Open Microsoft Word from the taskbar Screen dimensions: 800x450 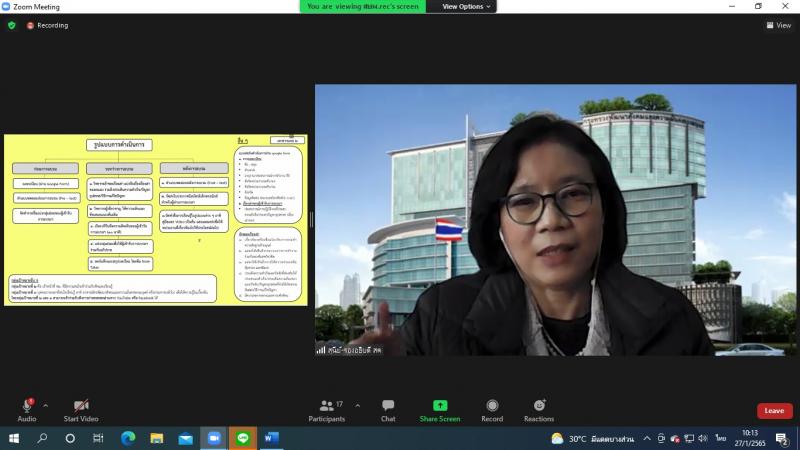[x=271, y=438]
